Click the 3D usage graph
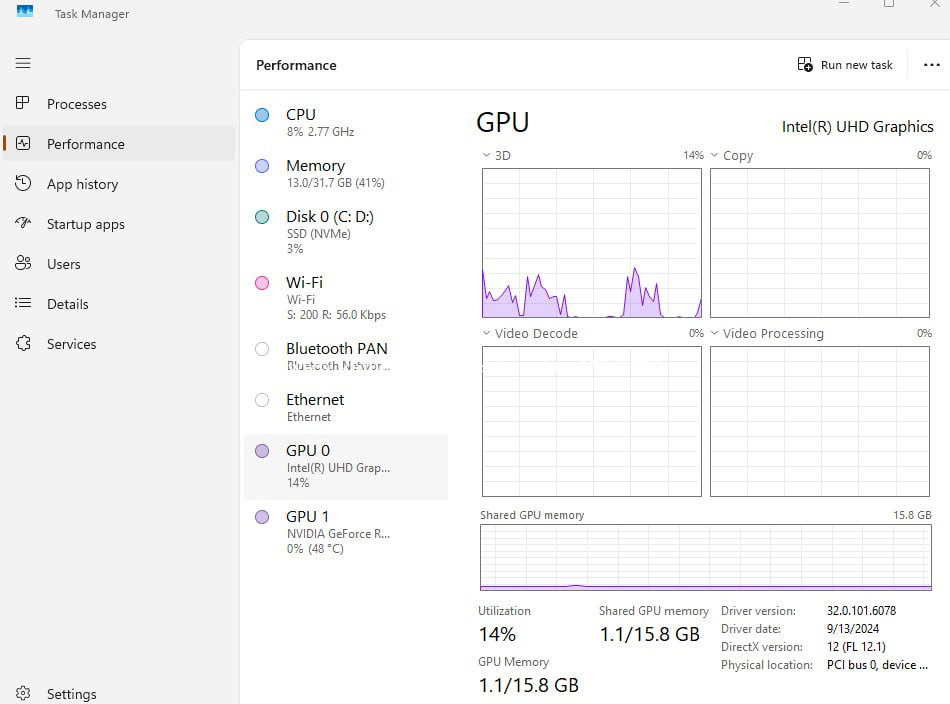The width and height of the screenshot is (950, 704). [592, 243]
